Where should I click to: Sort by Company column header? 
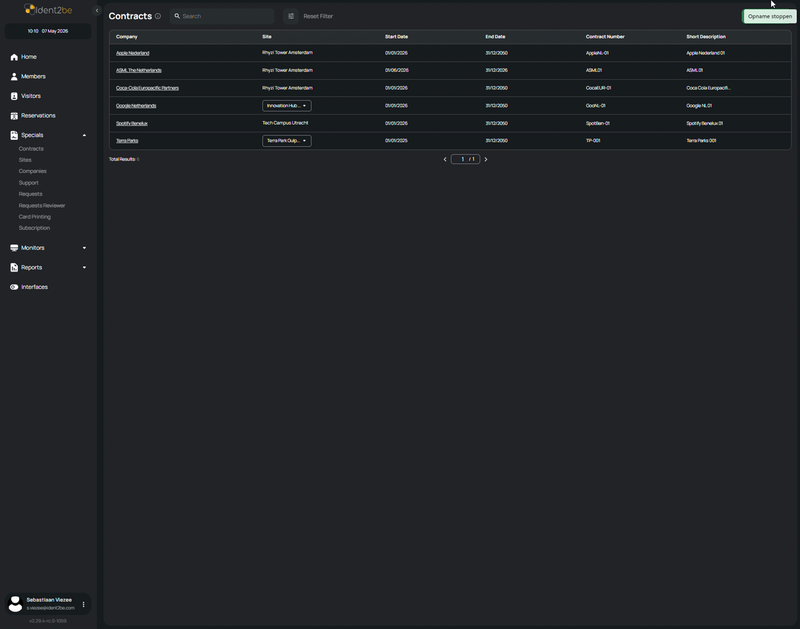click(x=127, y=37)
